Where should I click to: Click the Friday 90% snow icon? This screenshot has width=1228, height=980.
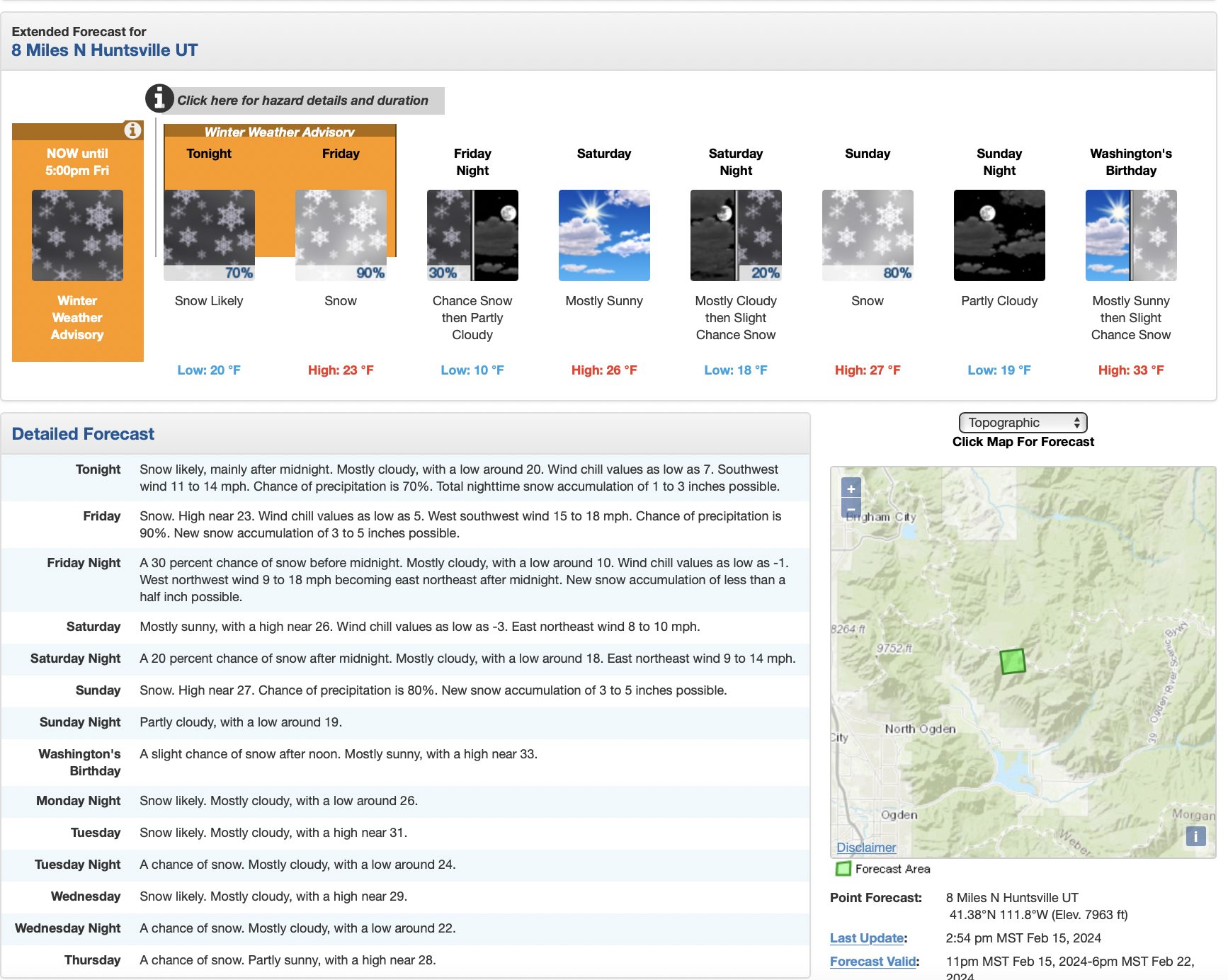tap(341, 235)
